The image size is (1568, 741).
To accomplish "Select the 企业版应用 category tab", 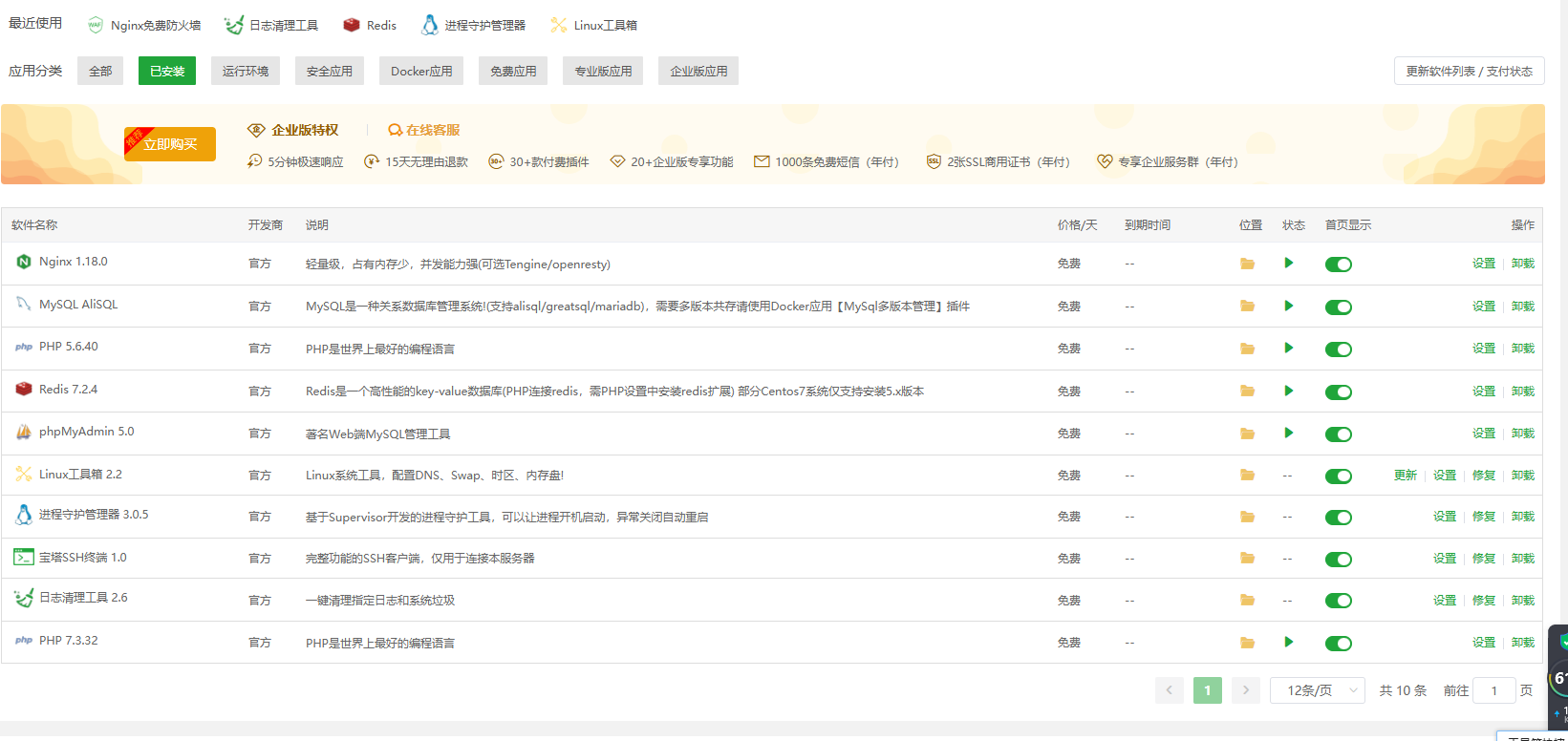I will 698,71.
